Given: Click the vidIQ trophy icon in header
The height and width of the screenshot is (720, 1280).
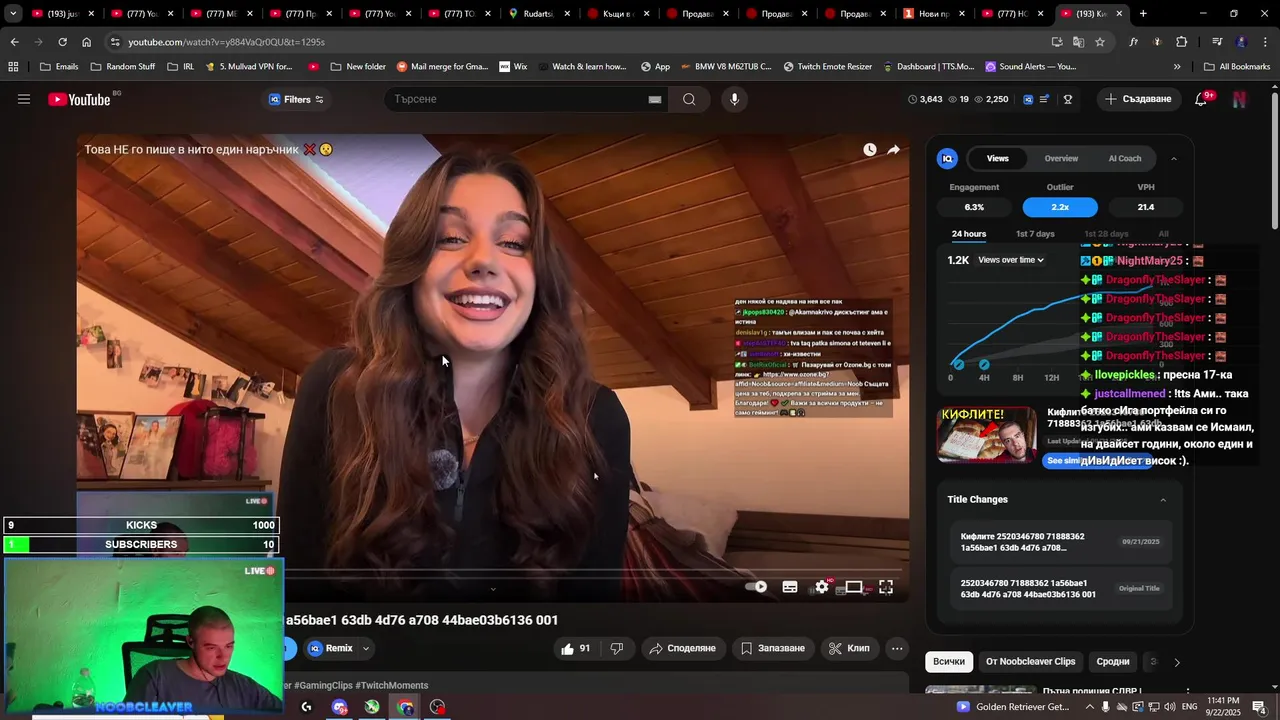Looking at the screenshot, I should point(1068,99).
